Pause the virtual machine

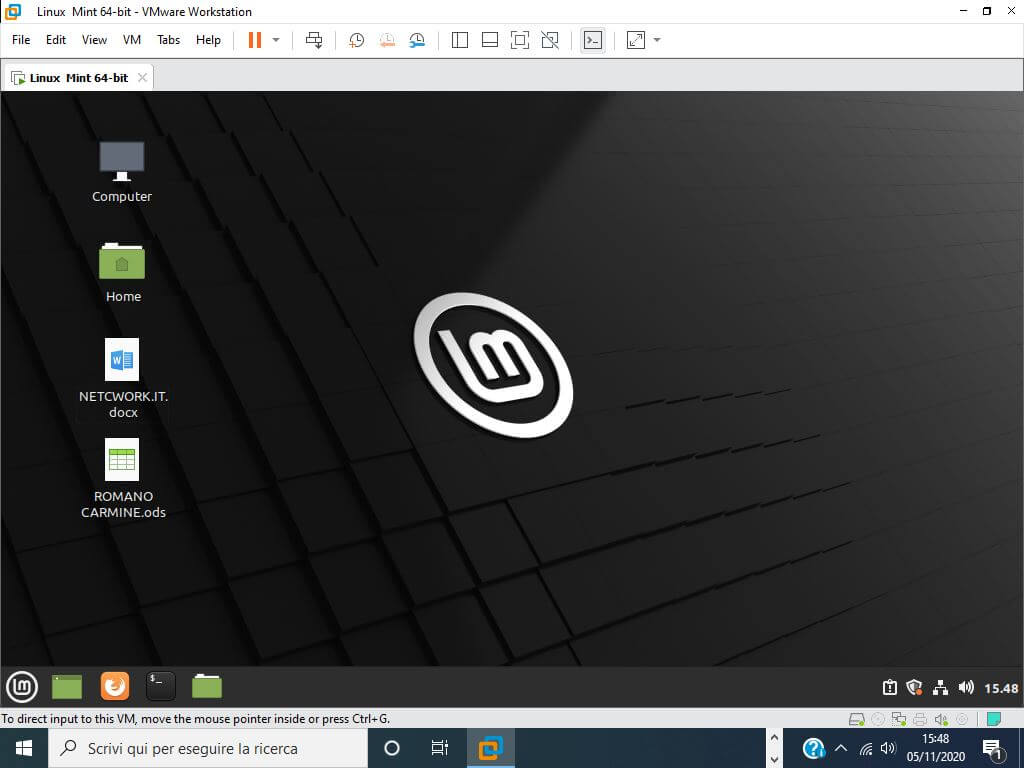pos(255,40)
